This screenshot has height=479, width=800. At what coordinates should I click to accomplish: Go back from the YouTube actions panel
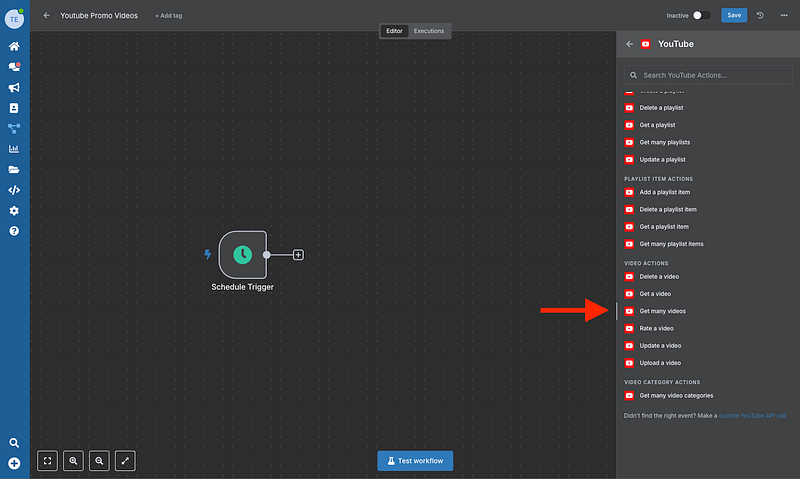click(629, 44)
